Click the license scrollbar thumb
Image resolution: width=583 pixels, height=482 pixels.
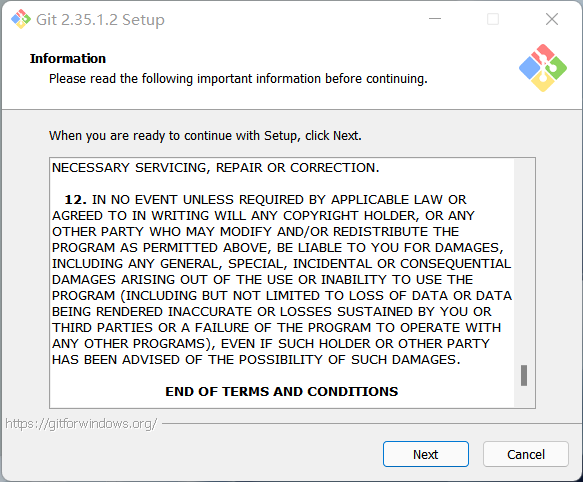(x=524, y=376)
